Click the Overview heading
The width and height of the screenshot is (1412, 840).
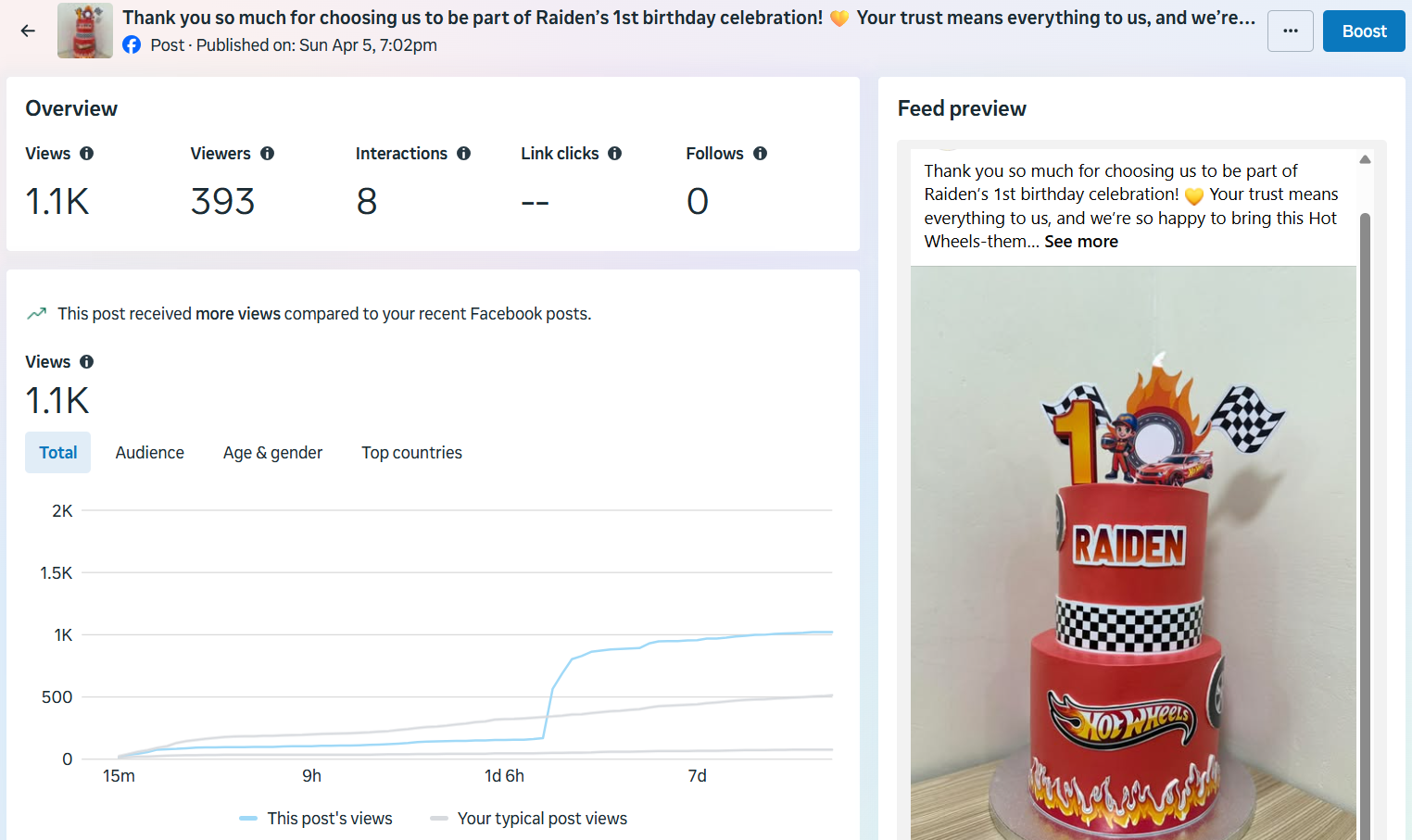pos(71,109)
